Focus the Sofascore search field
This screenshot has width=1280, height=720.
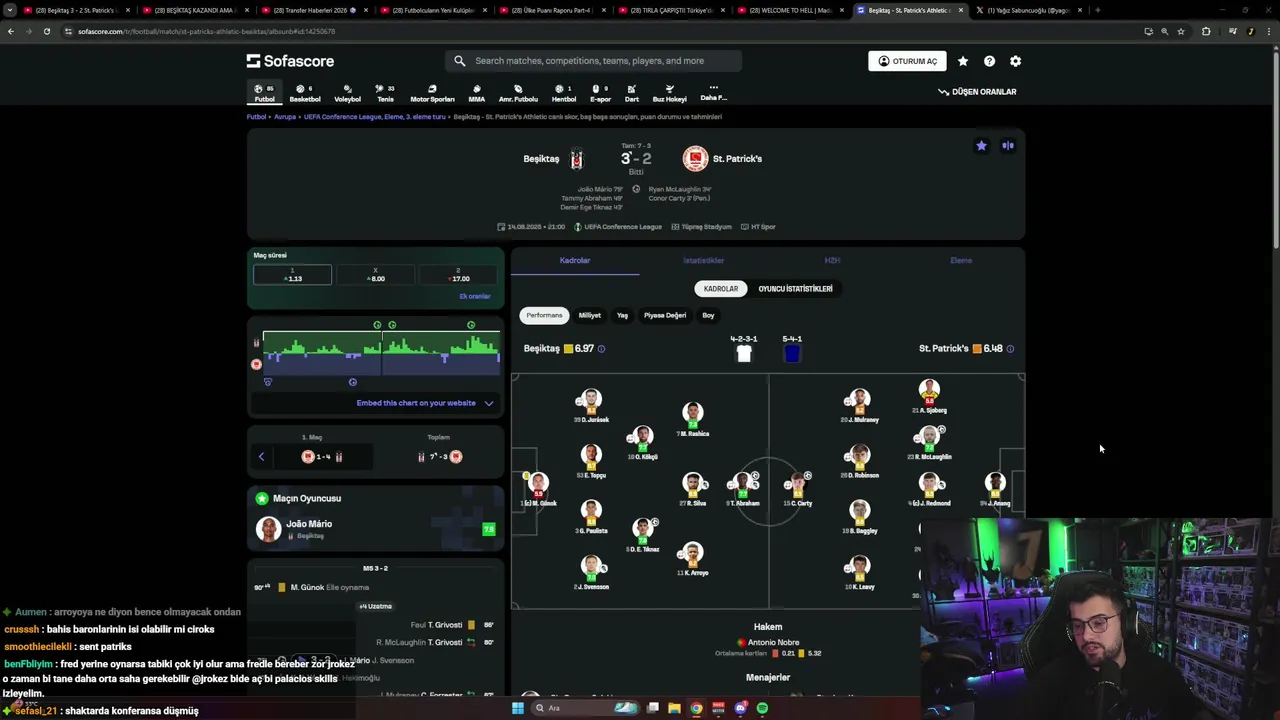pyautogui.click(x=594, y=61)
